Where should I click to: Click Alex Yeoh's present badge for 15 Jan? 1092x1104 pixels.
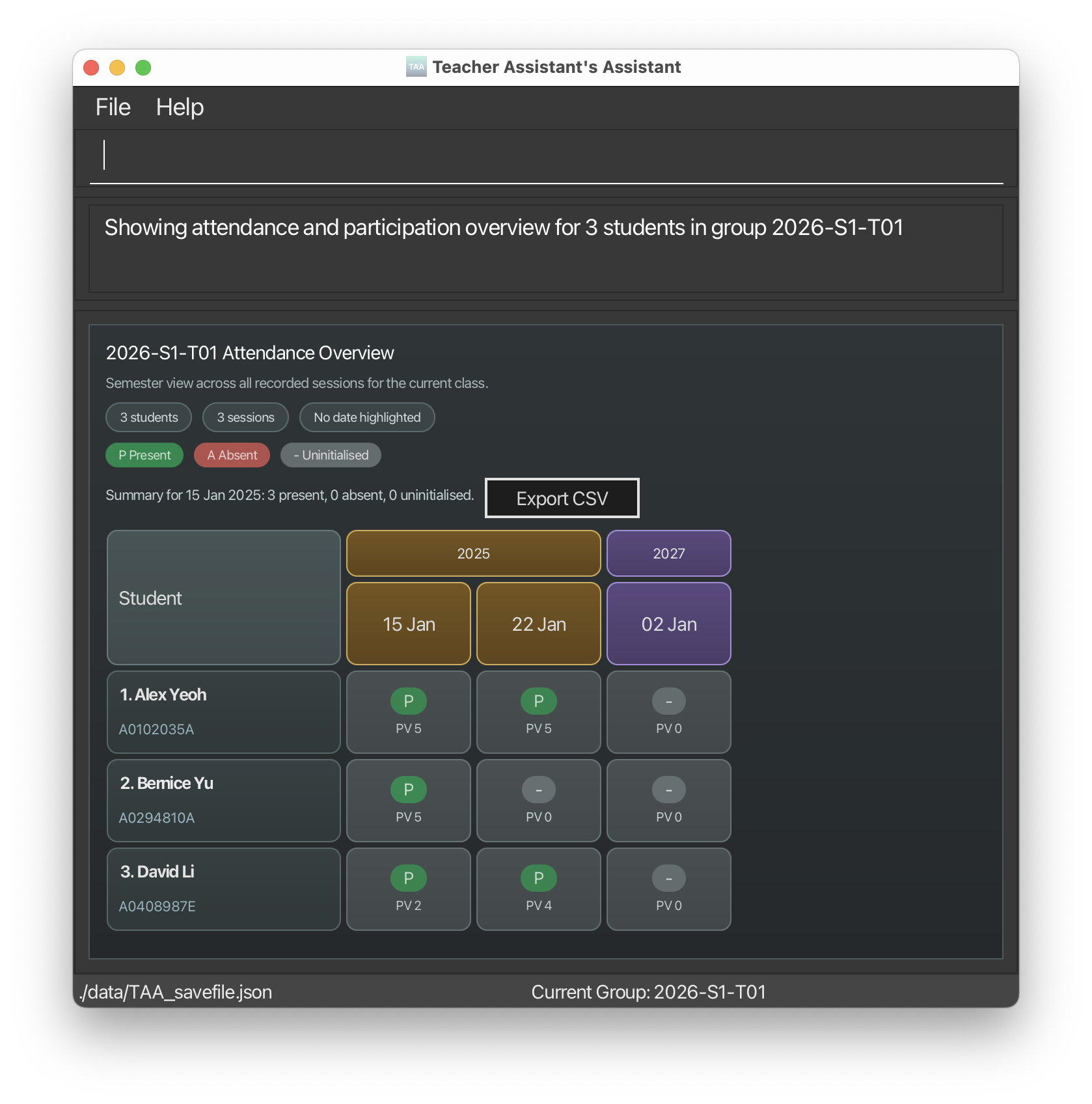[408, 701]
